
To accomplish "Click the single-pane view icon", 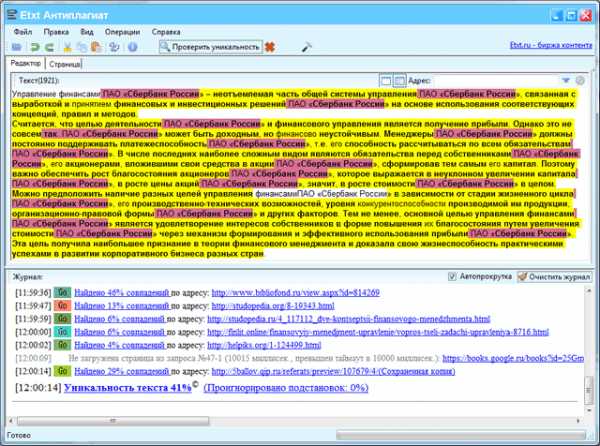I will [386, 80].
